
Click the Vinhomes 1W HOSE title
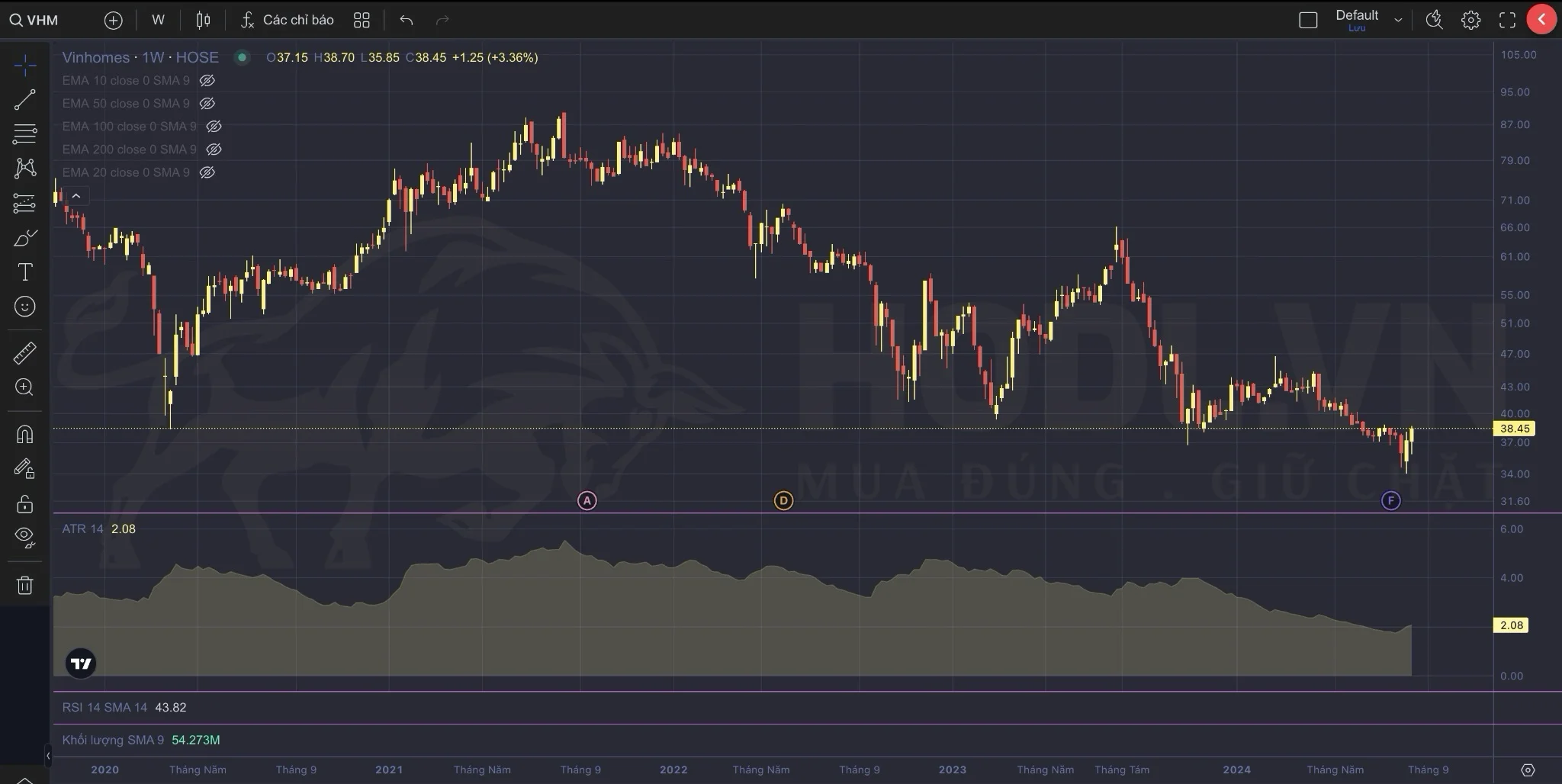[140, 57]
